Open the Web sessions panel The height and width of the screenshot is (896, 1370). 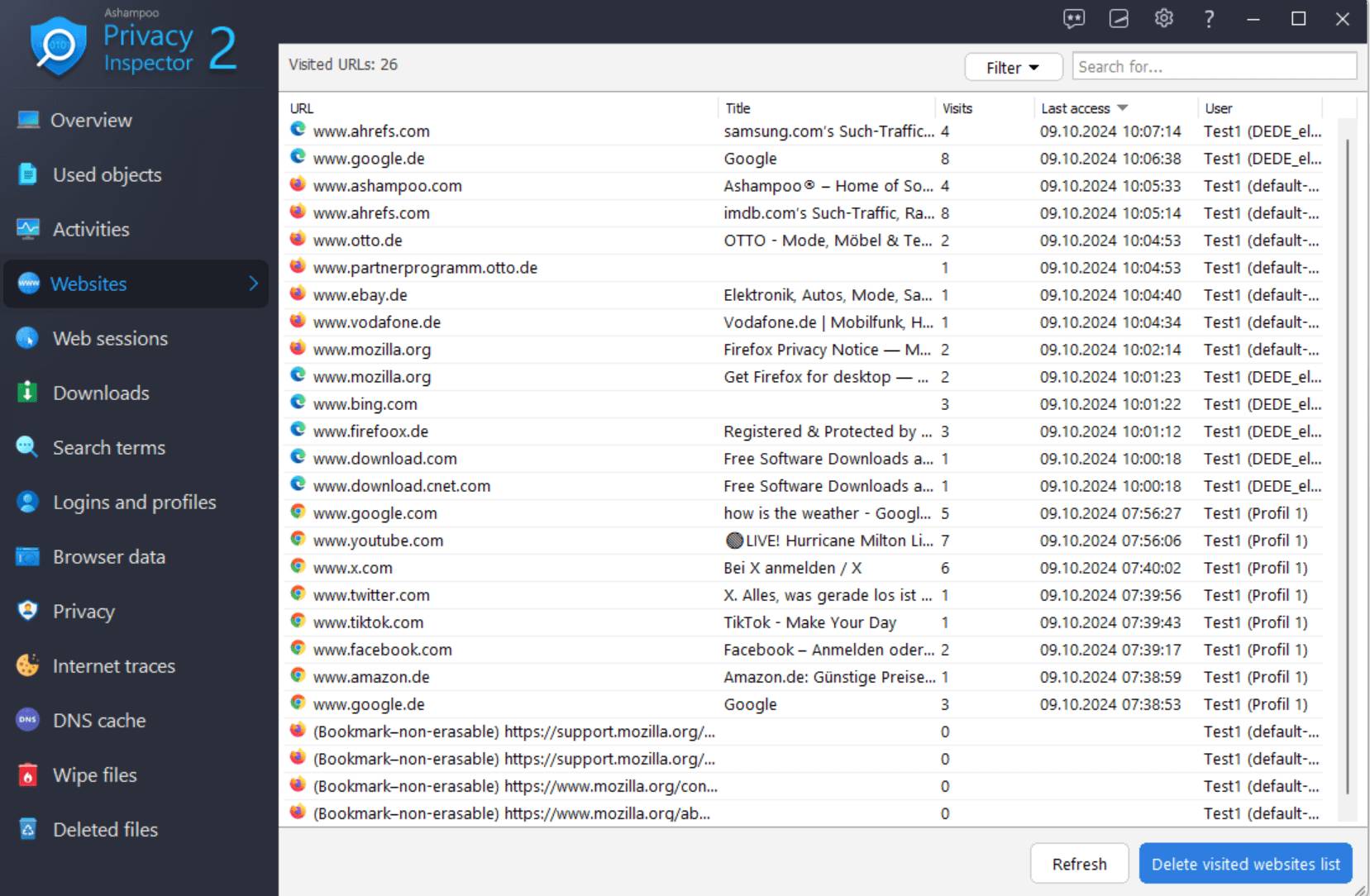(x=110, y=338)
